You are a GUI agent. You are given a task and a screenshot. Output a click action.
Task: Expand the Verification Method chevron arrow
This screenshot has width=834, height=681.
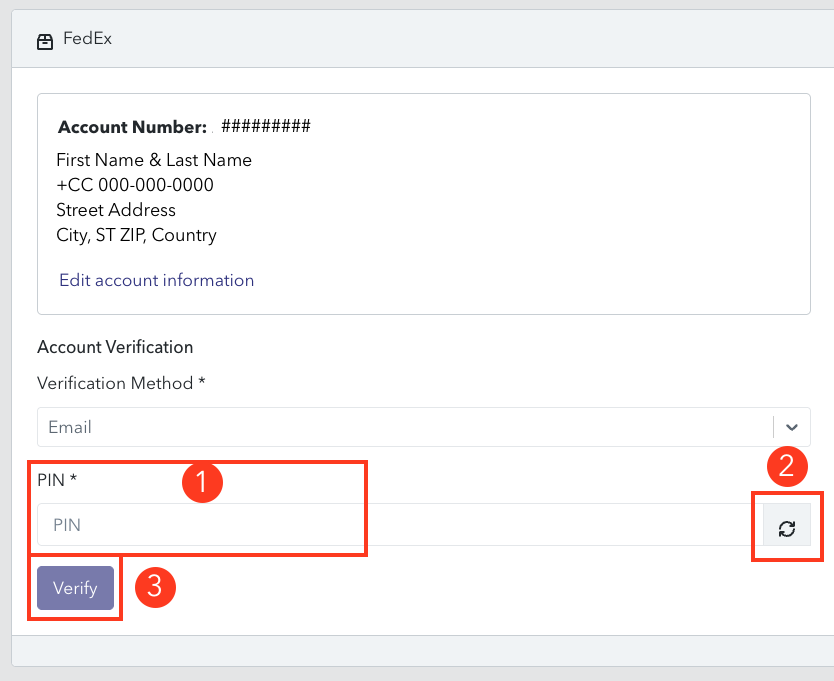click(x=791, y=427)
